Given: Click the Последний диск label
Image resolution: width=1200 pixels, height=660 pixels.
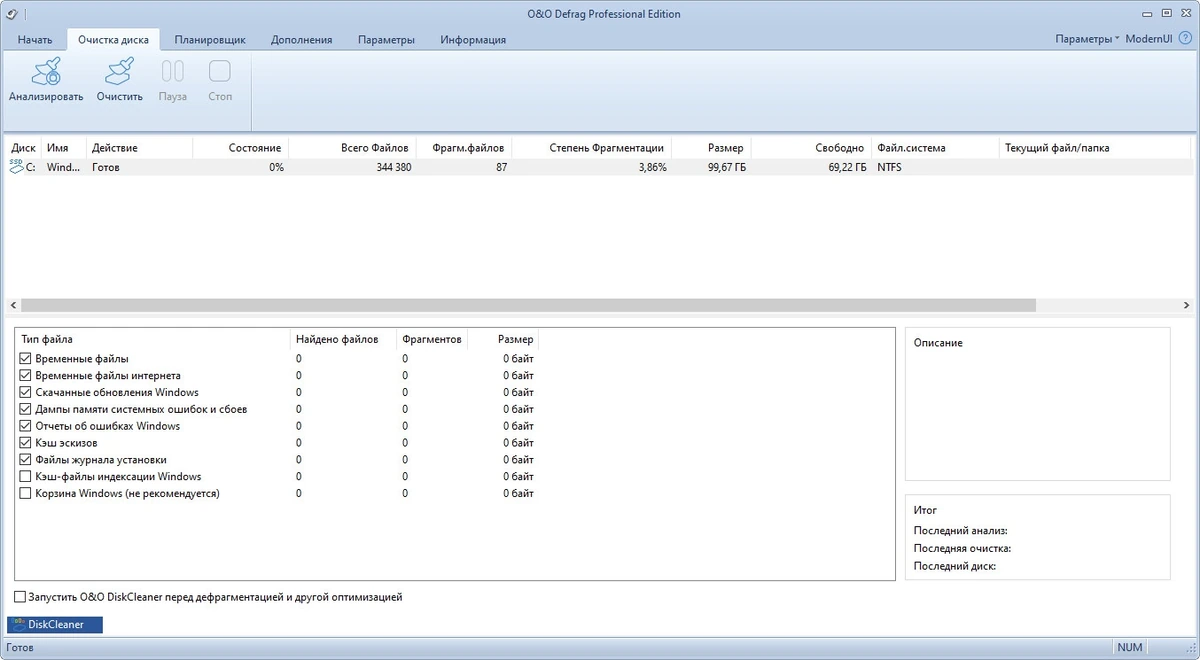Looking at the screenshot, I should [x=955, y=565].
